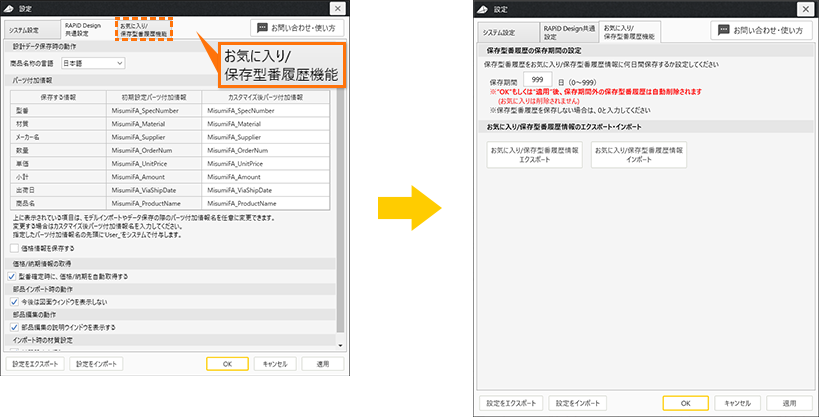Close the right 設定 window with the X

(x=805, y=8)
